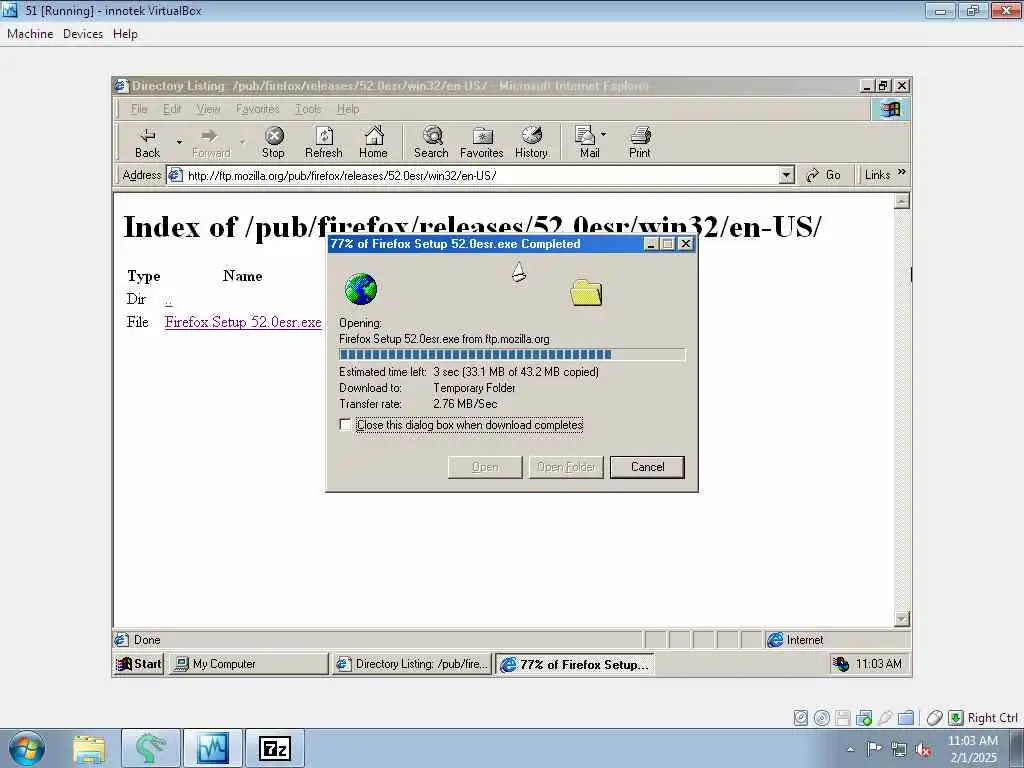1024x768 pixels.
Task: Open the Tools menu in Internet Explorer
Action: click(308, 109)
